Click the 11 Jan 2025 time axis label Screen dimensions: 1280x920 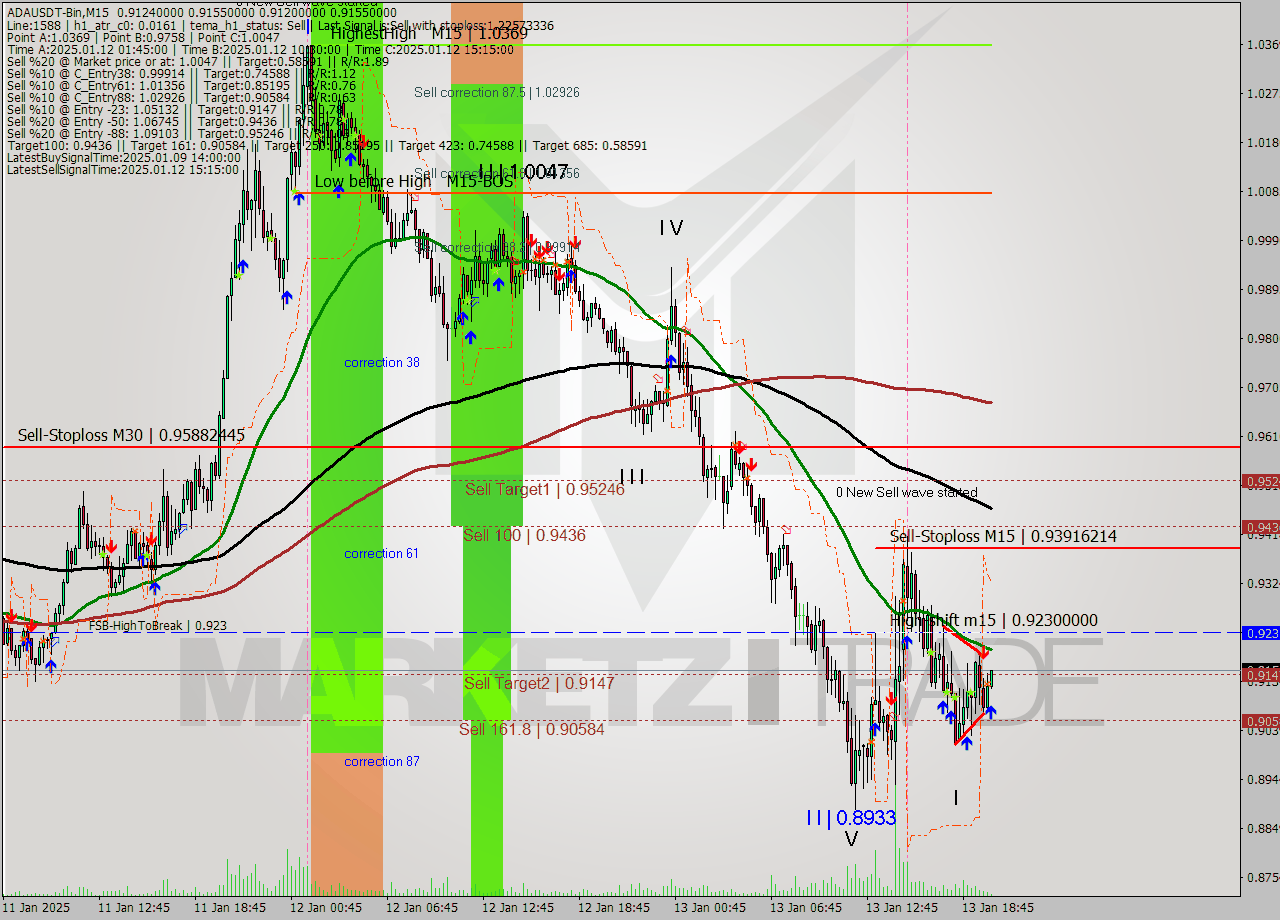[x=37, y=908]
